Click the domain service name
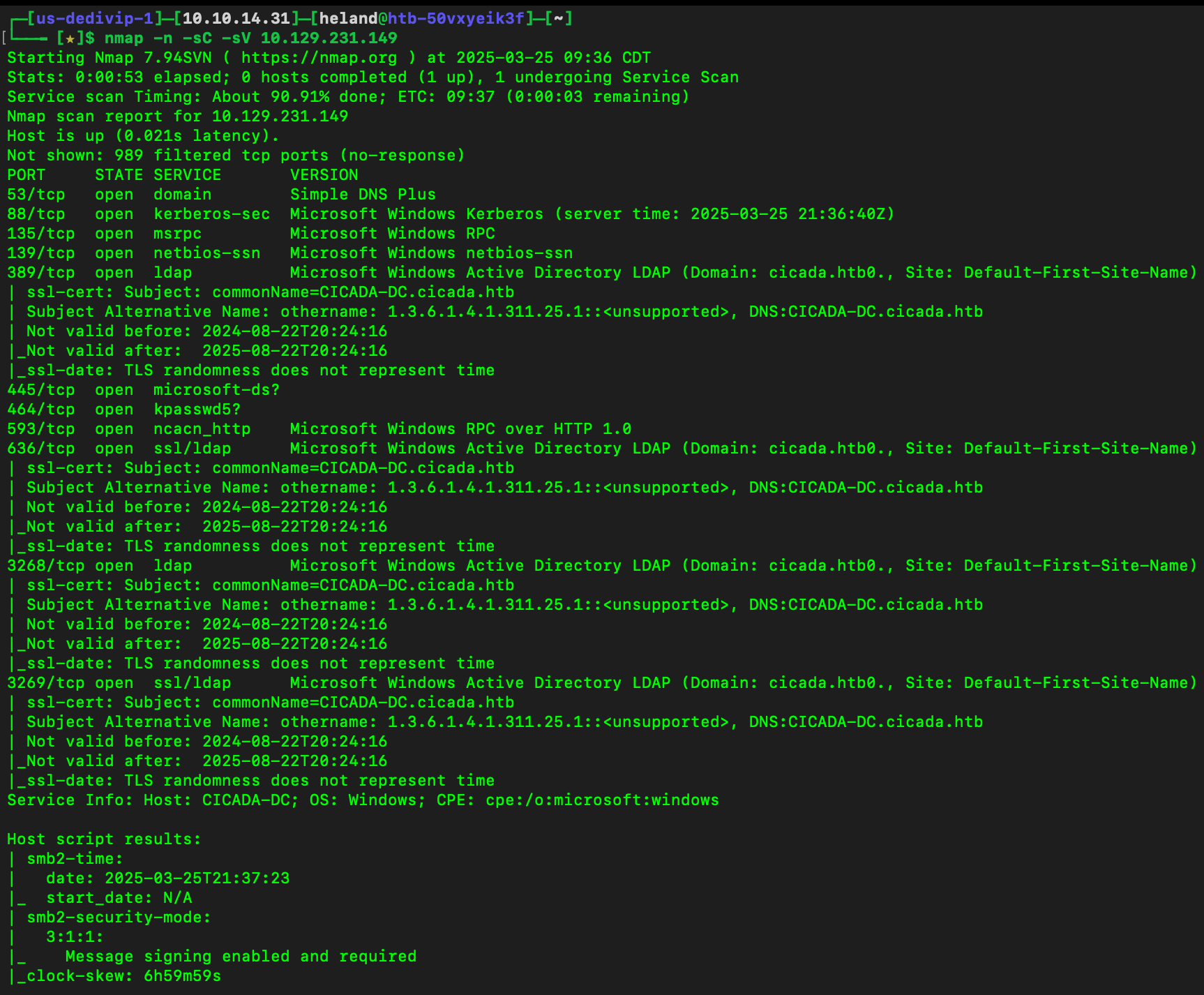This screenshot has width=1204, height=995. point(182,195)
